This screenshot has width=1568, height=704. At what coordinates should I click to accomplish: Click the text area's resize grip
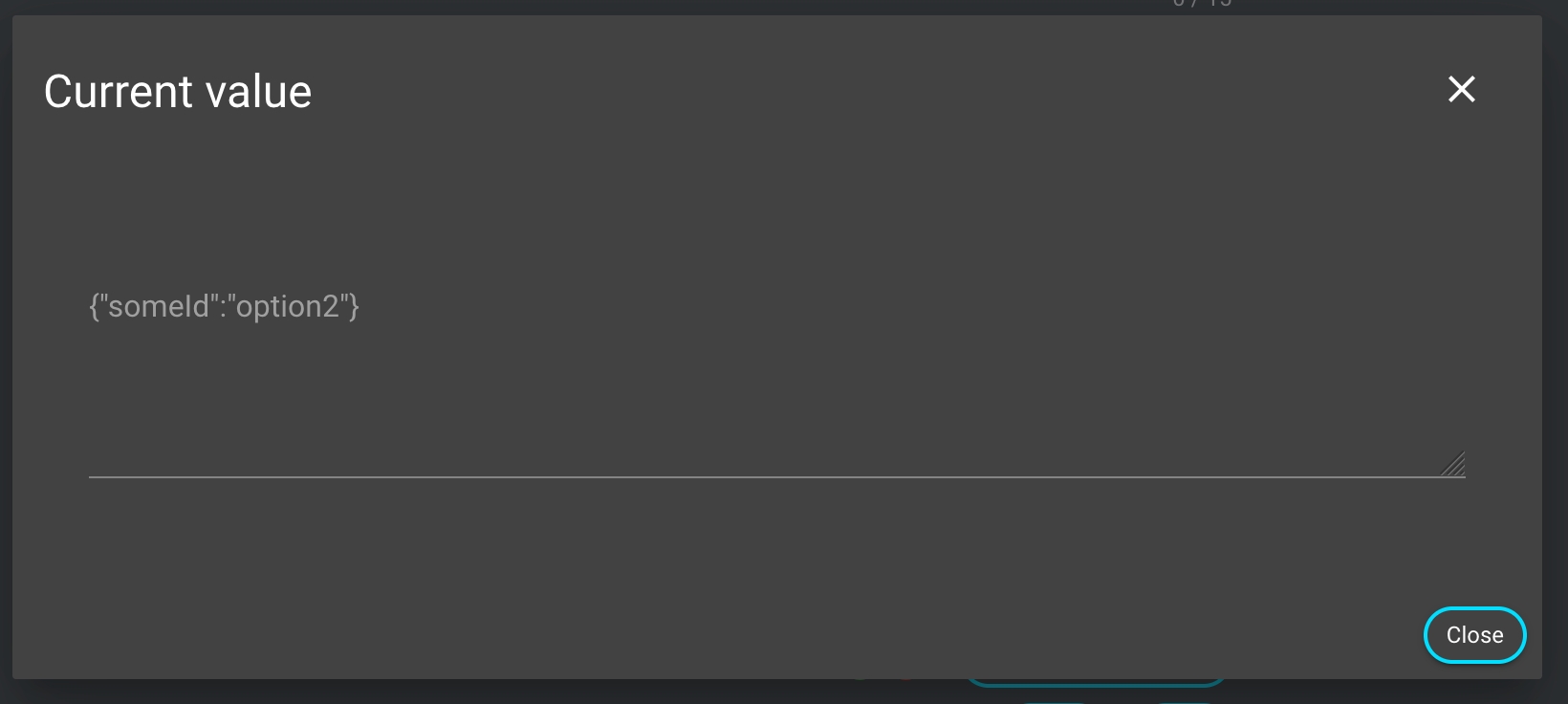[1453, 465]
